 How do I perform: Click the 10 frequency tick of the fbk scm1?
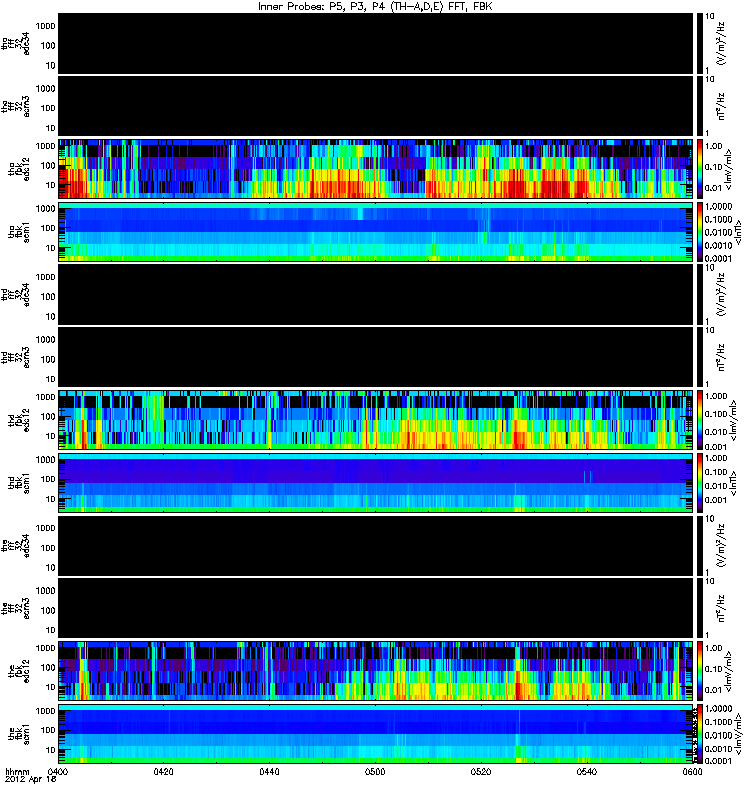click(x=50, y=750)
